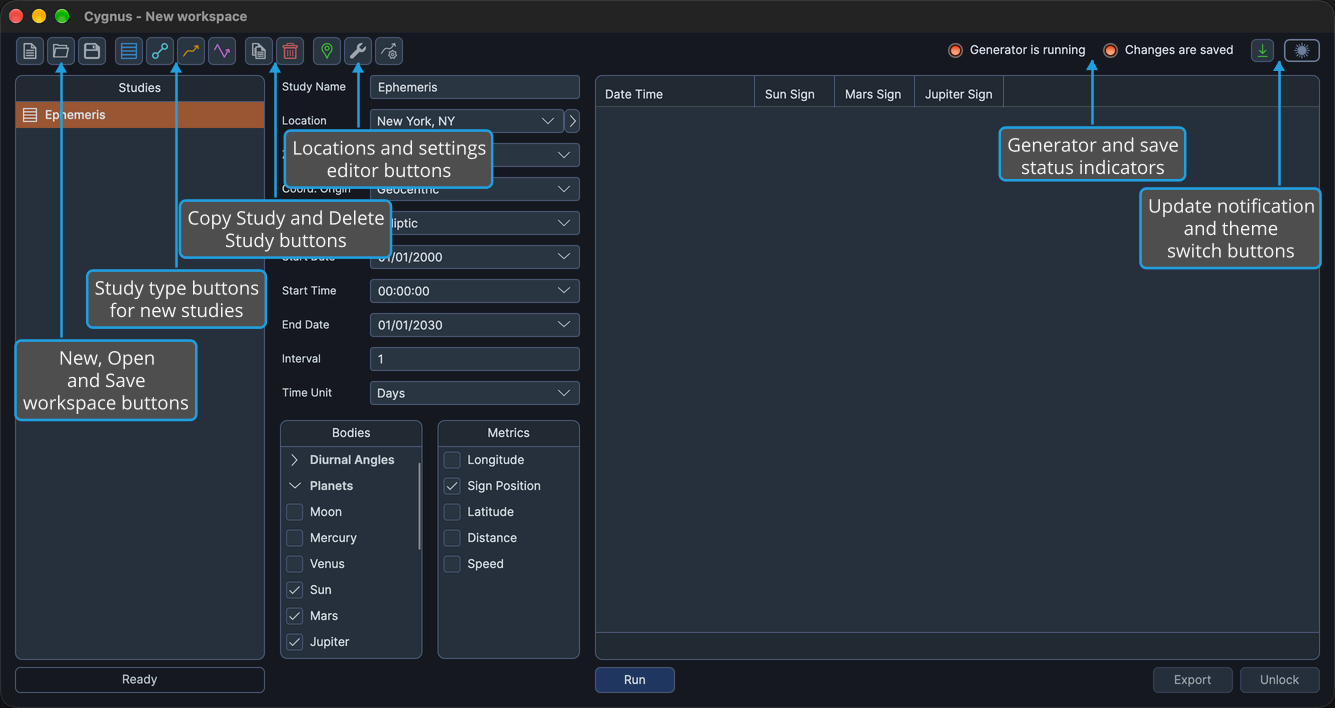Image resolution: width=1335 pixels, height=708 pixels.
Task: Check the Moon body checkbox
Action: click(x=295, y=512)
